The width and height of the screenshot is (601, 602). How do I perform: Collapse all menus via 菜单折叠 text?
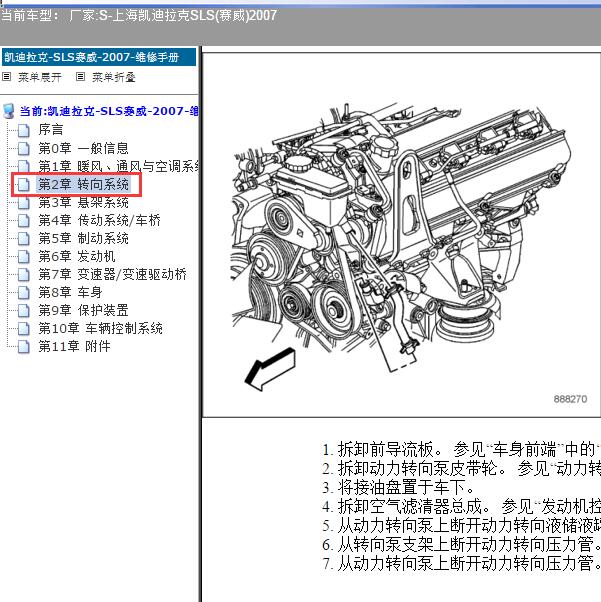114,77
